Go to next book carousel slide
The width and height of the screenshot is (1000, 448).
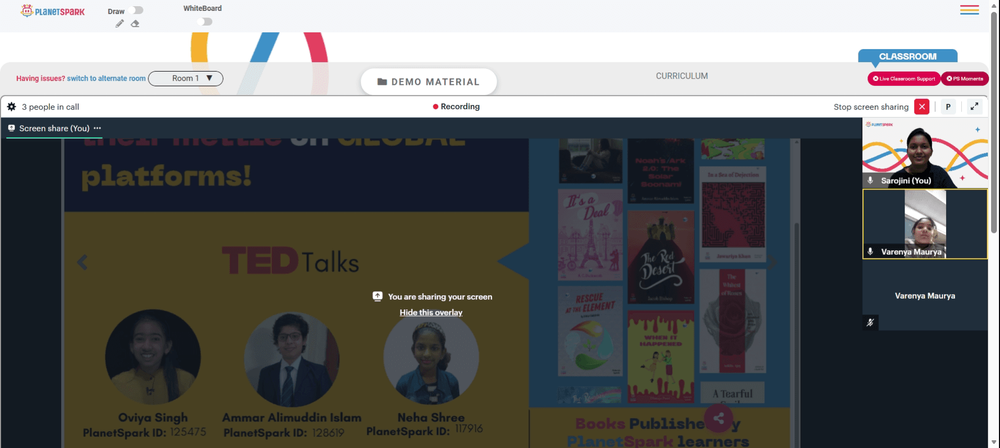772,262
